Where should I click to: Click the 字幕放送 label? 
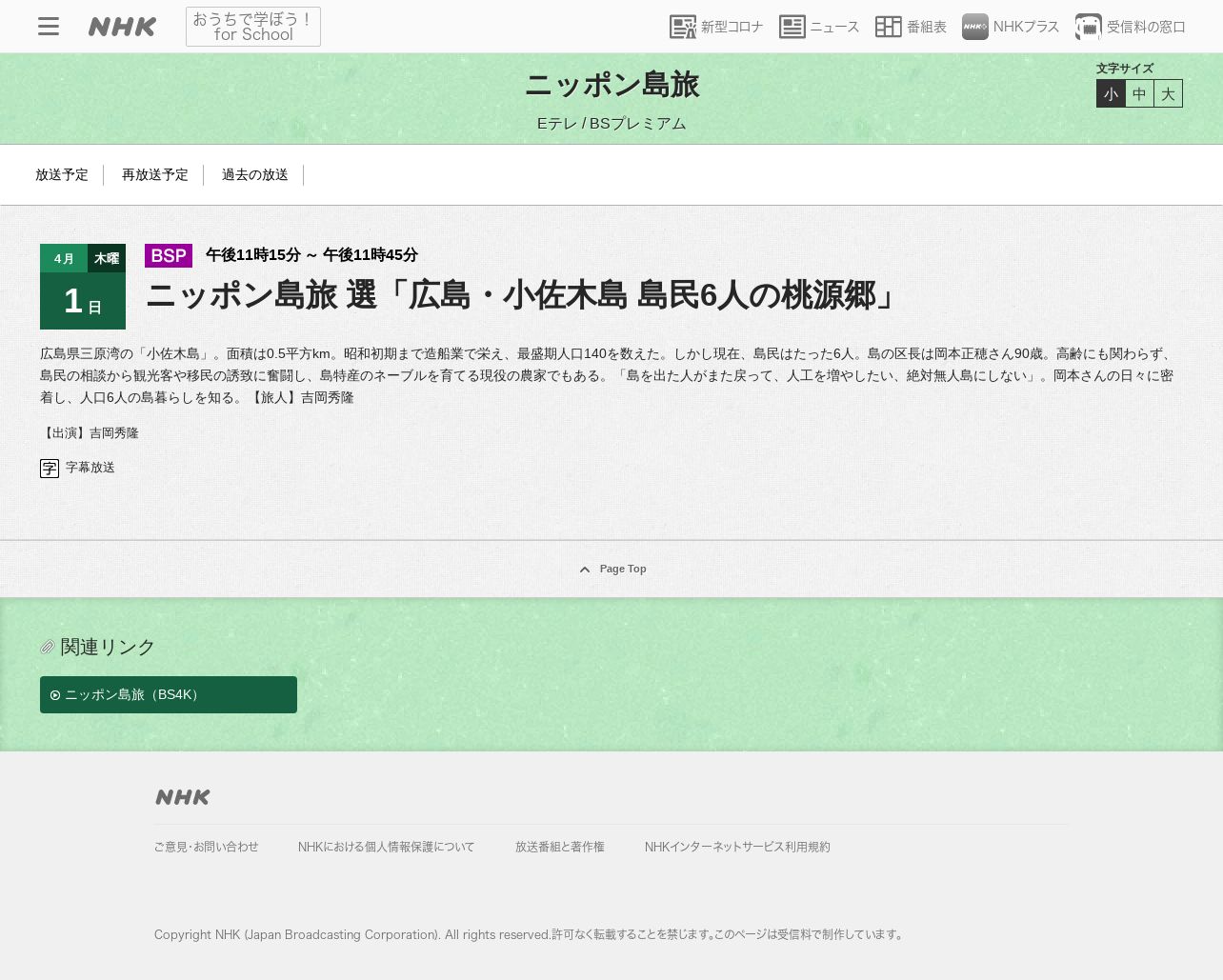coord(90,468)
